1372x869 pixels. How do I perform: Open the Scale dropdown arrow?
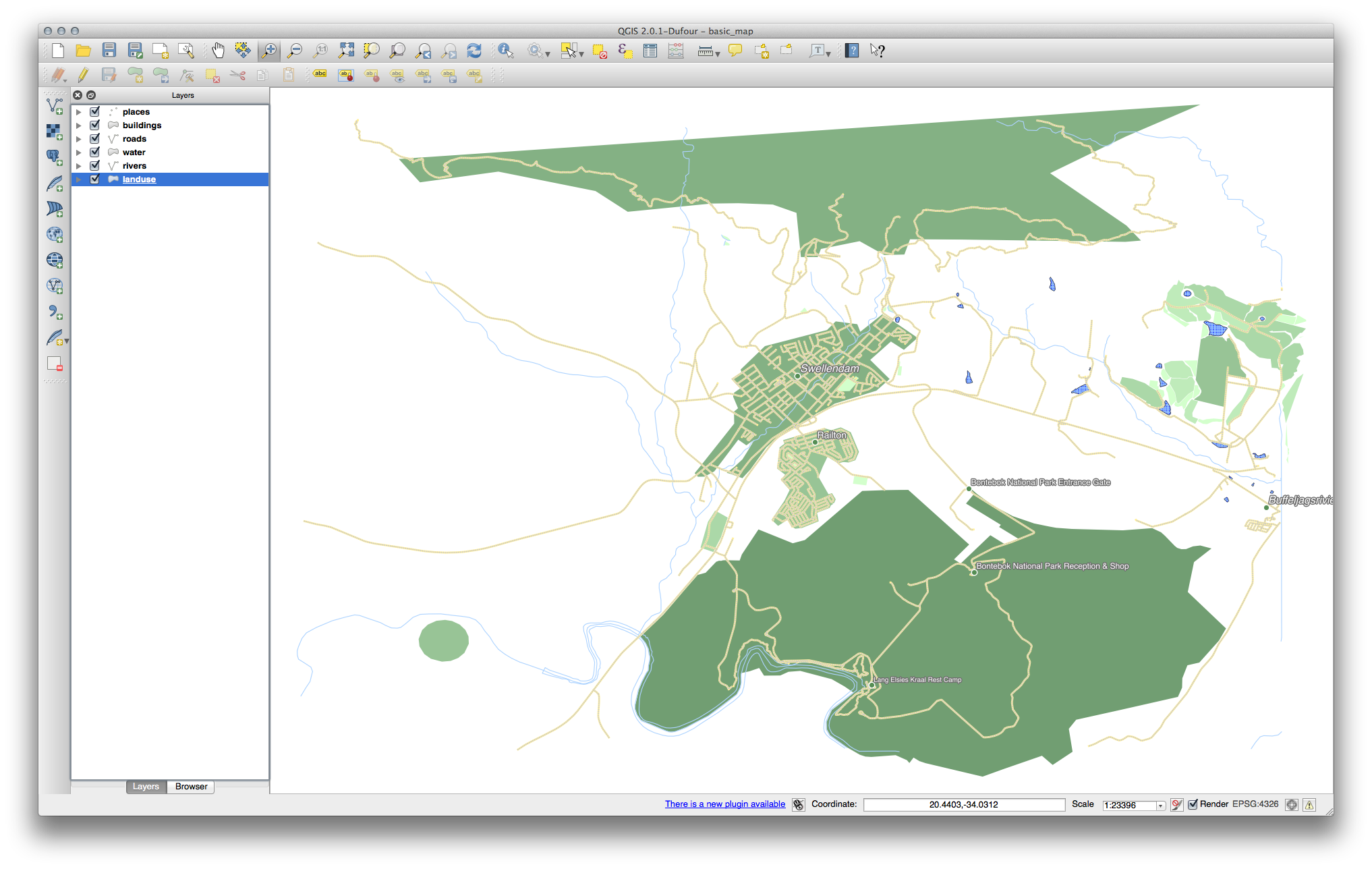pyautogui.click(x=1160, y=806)
